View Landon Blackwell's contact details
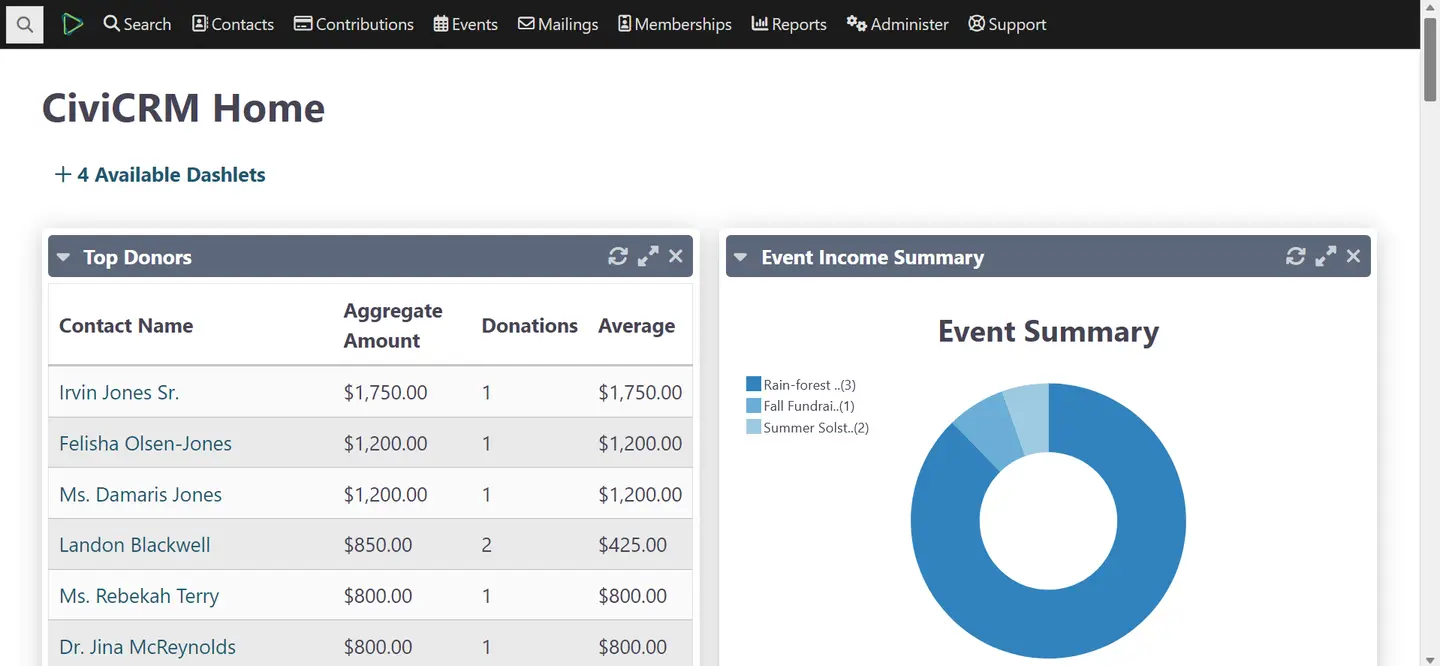 click(134, 544)
